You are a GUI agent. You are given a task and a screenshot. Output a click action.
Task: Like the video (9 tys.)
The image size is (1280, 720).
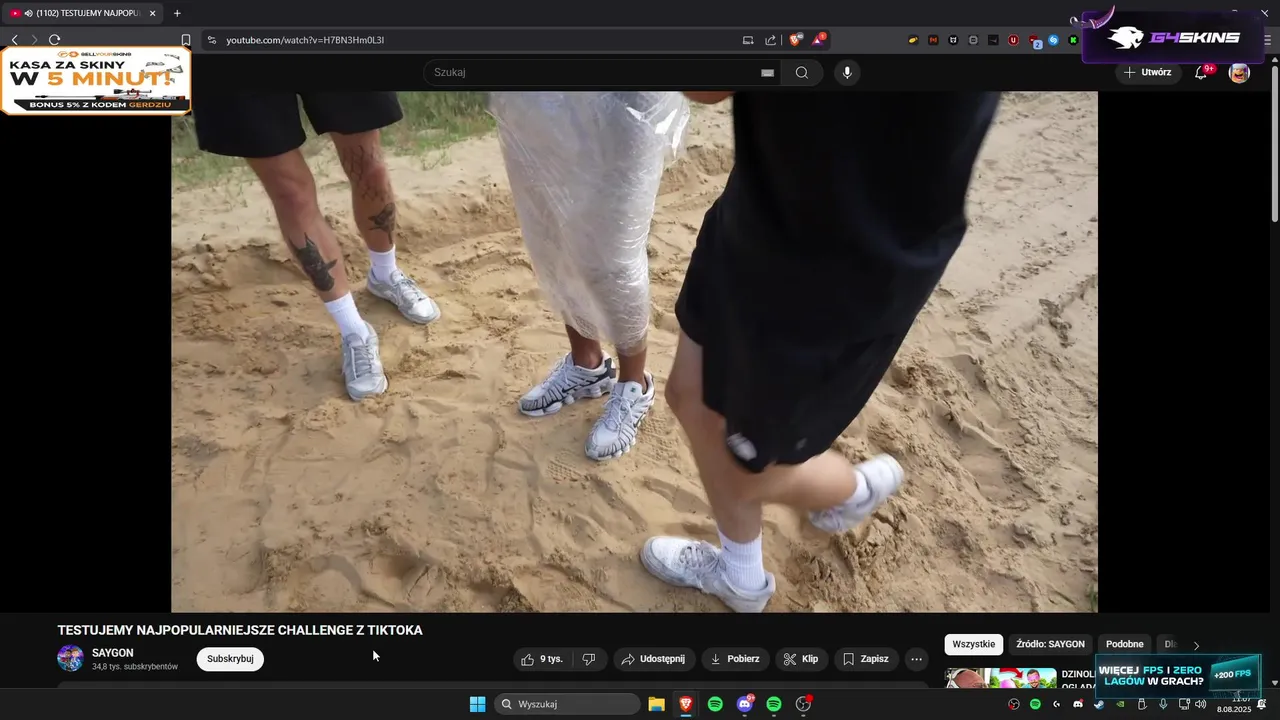pyautogui.click(x=542, y=659)
